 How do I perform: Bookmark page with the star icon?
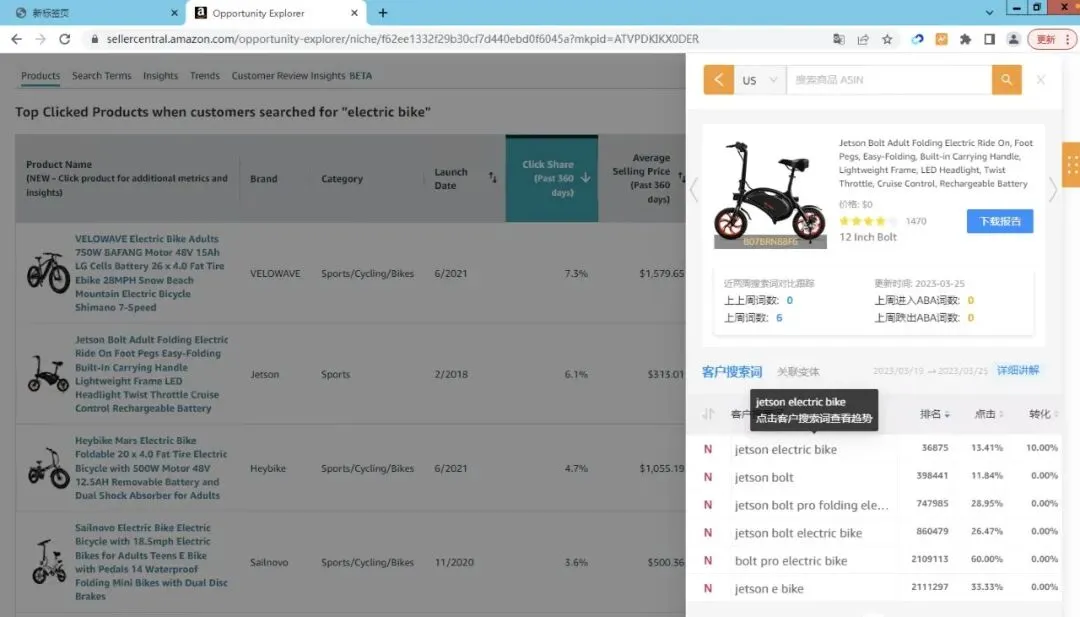tap(887, 39)
